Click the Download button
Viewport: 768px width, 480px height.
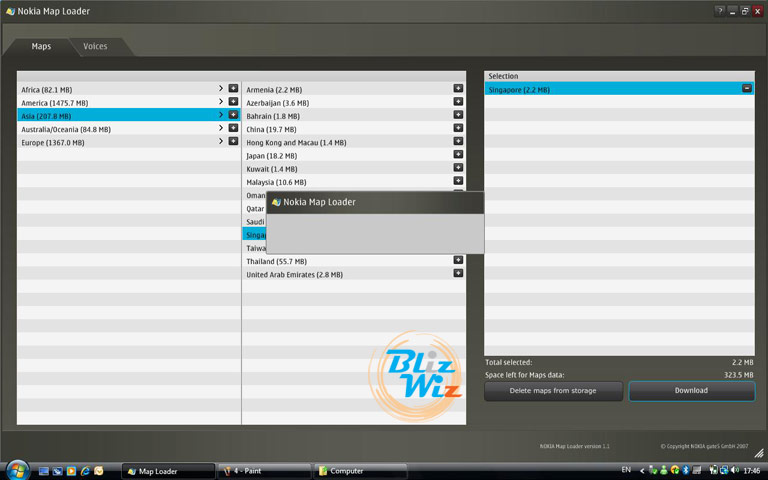point(691,391)
